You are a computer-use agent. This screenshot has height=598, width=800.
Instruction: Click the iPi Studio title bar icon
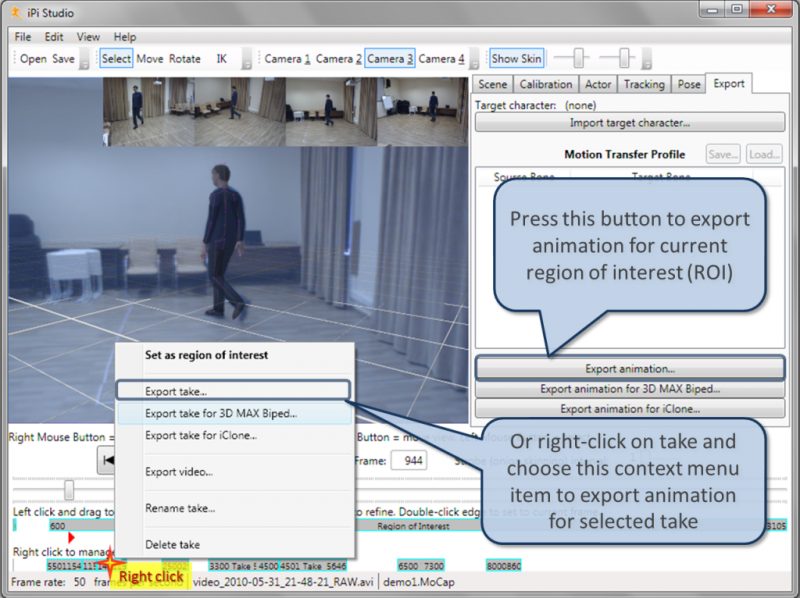click(x=16, y=13)
